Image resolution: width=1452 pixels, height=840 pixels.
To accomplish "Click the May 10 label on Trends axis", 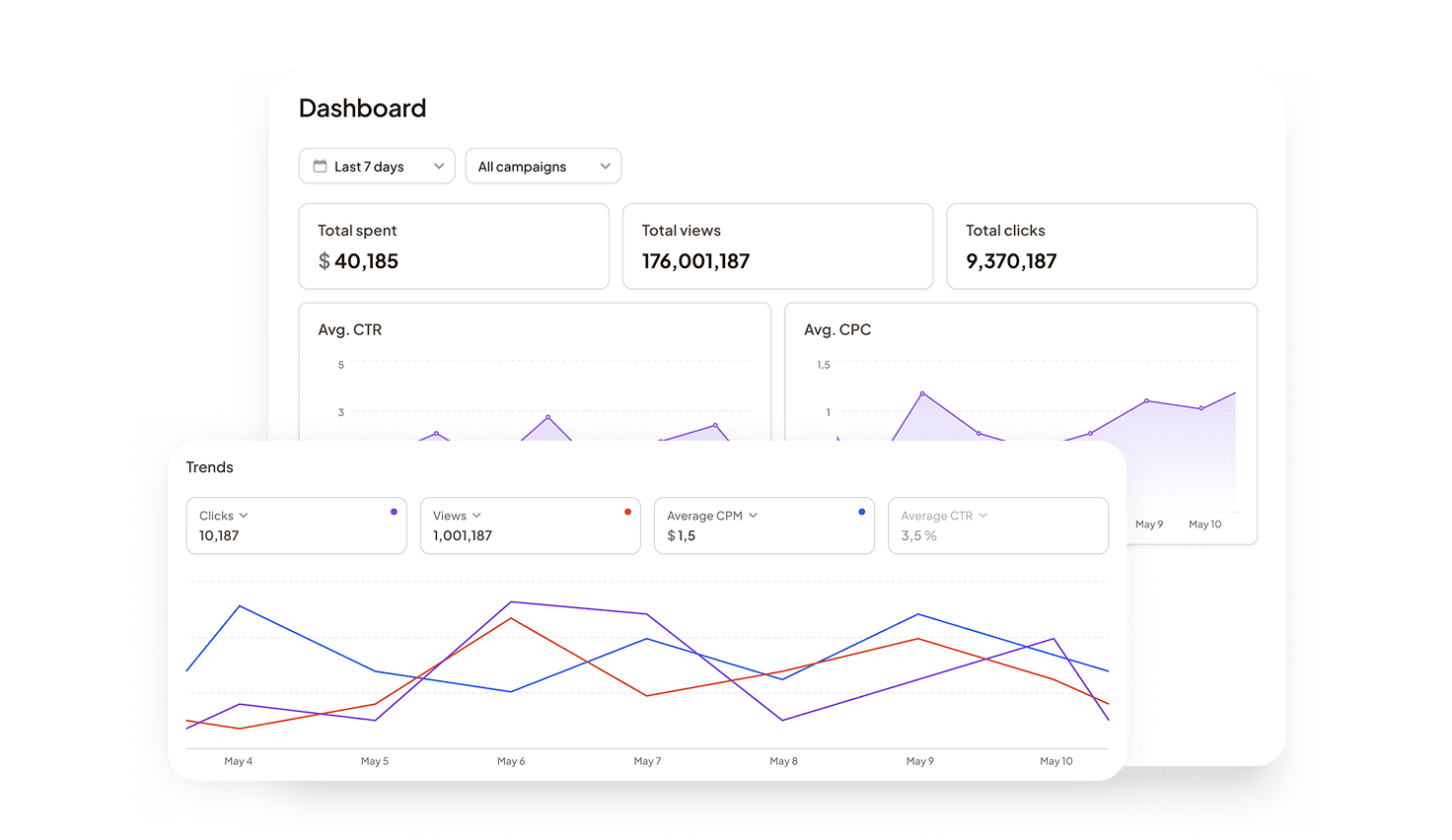I will (x=1055, y=761).
